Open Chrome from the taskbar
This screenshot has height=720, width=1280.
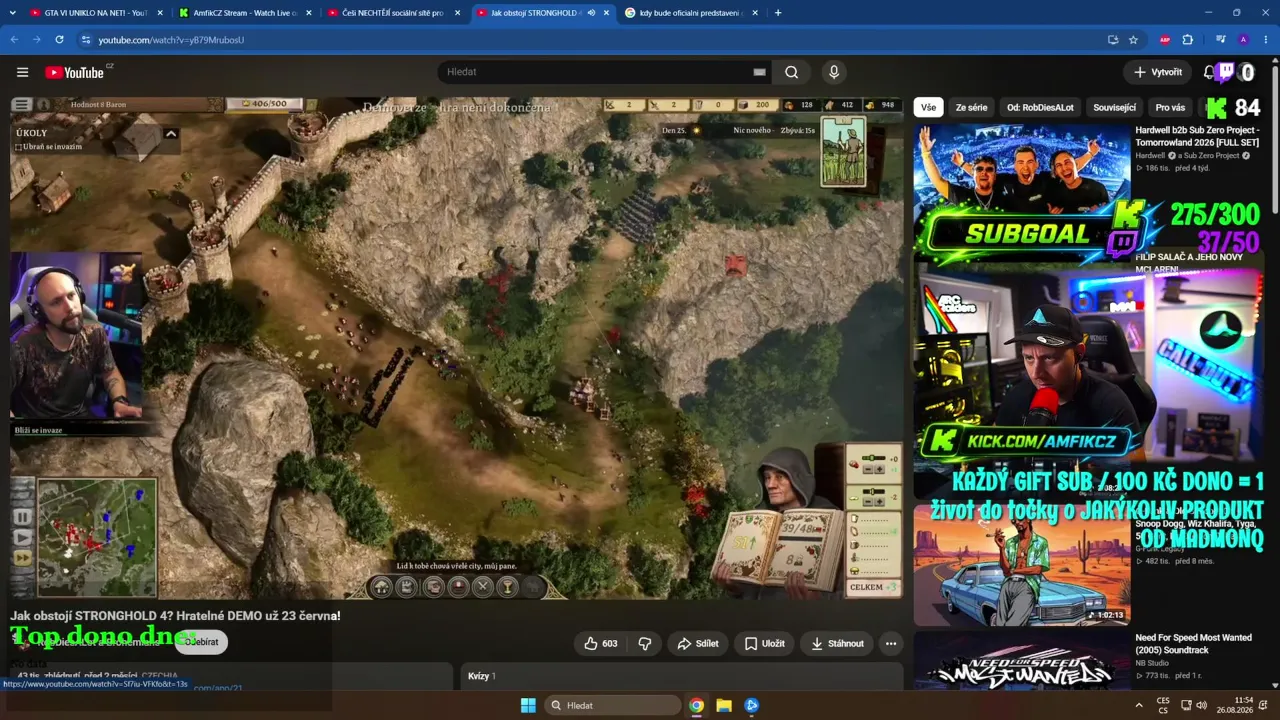point(696,705)
